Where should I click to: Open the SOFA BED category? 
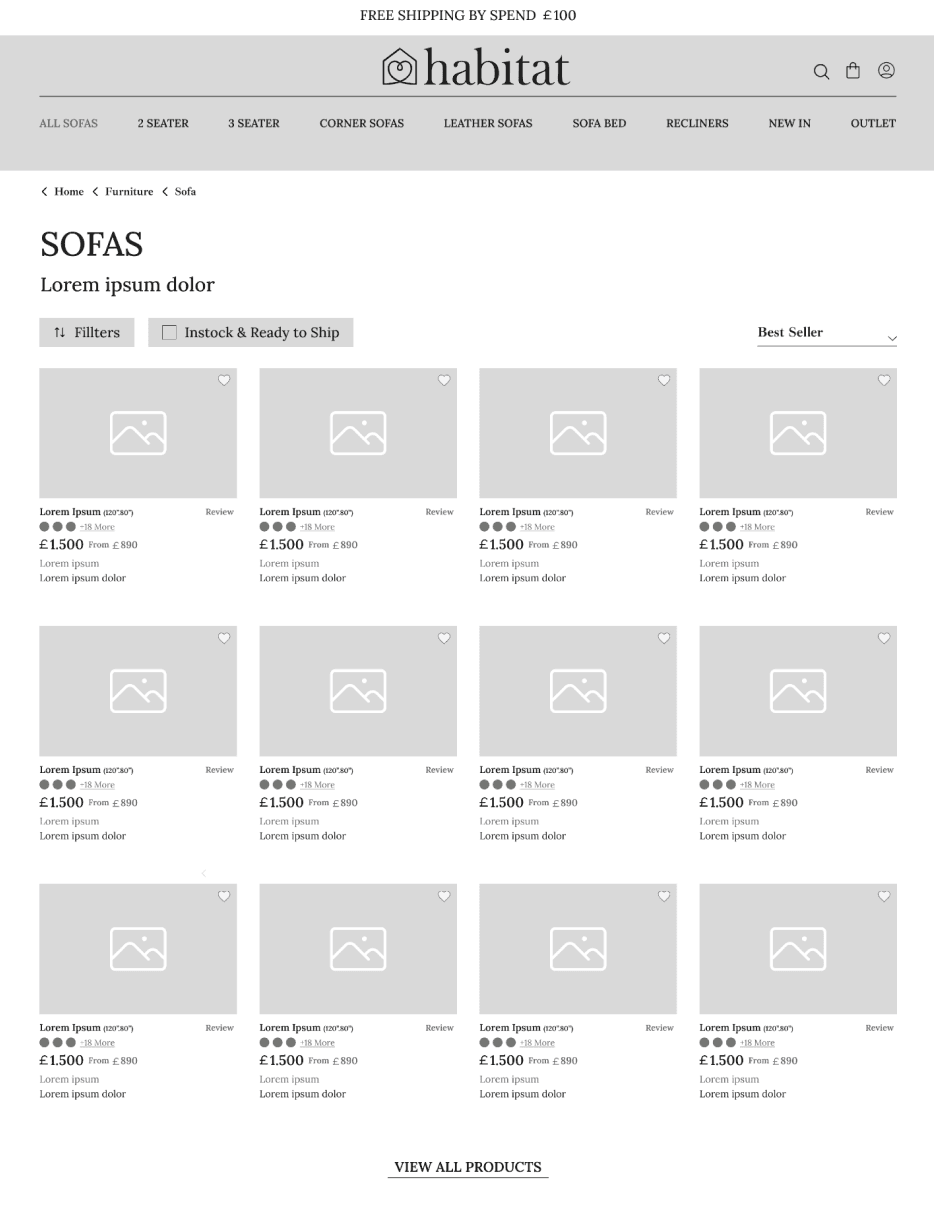click(x=599, y=123)
